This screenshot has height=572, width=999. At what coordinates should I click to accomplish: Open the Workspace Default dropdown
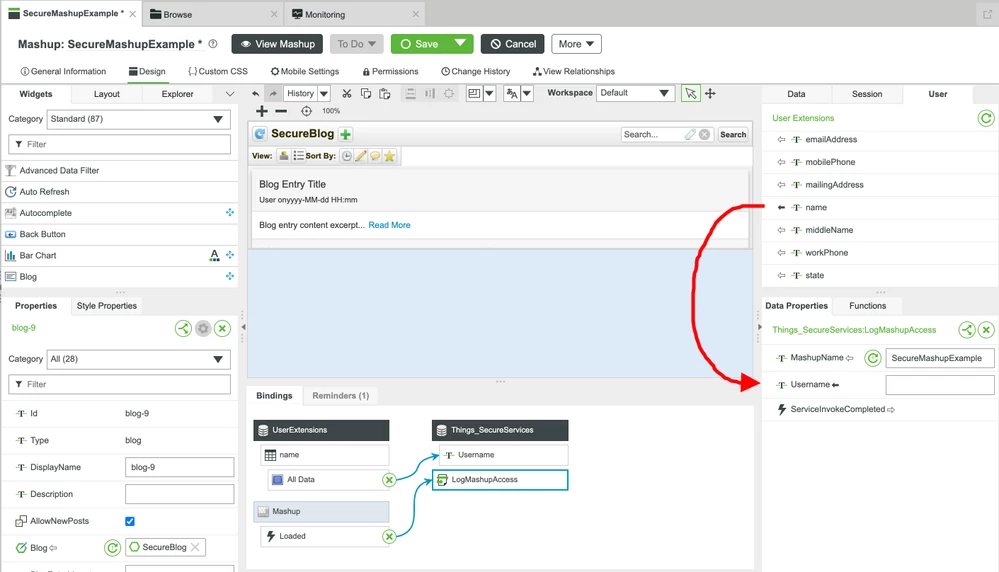click(x=635, y=93)
